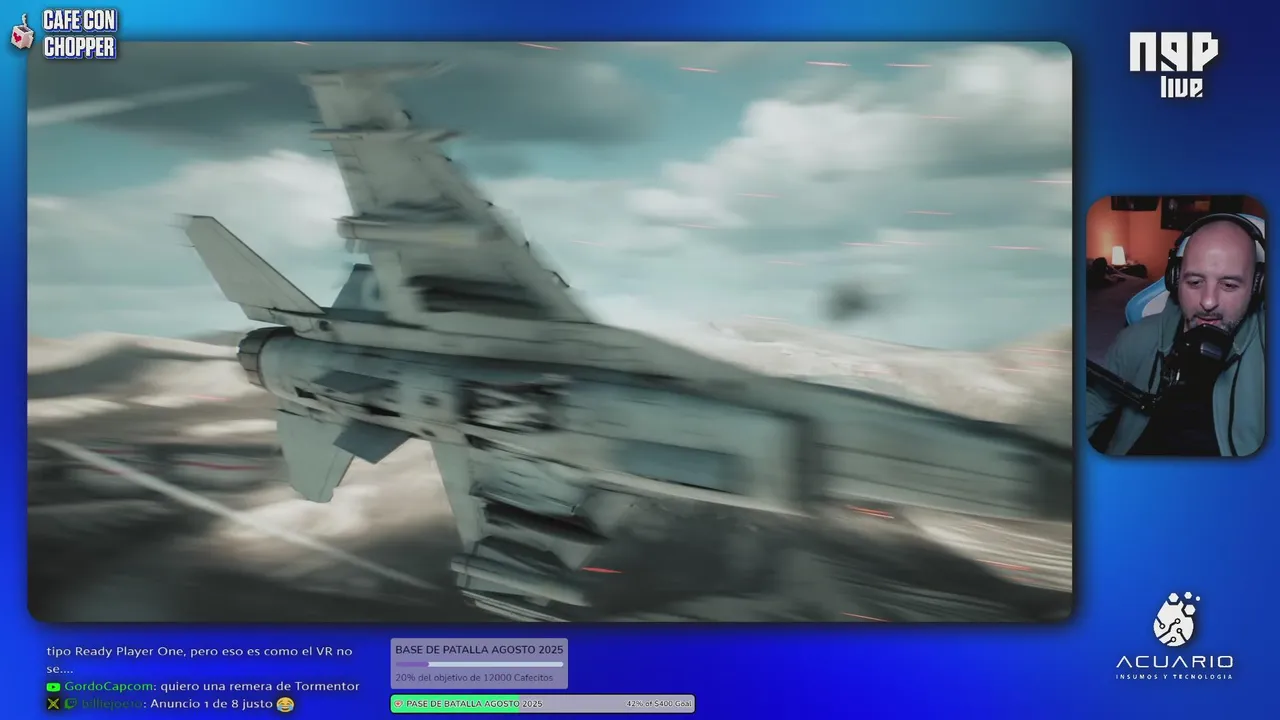Click the '42% of $400 Goal' label

coord(659,704)
